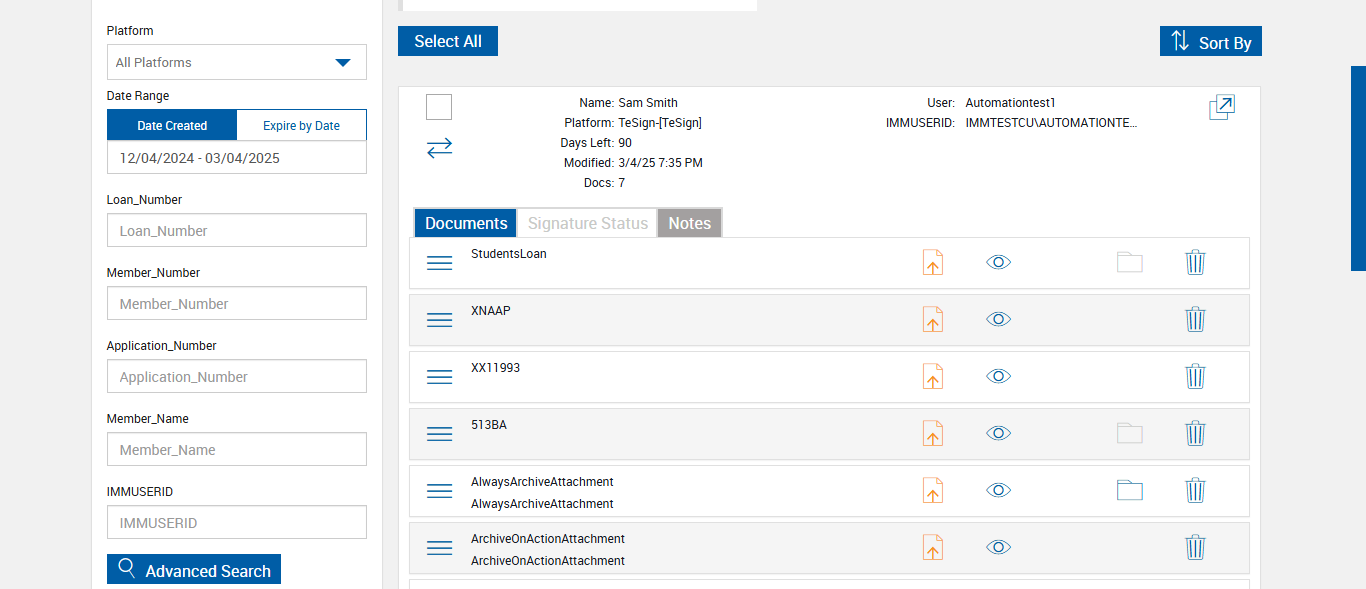Preview the XNAAP document
Viewport: 1366px width, 589px height.
pos(998,319)
